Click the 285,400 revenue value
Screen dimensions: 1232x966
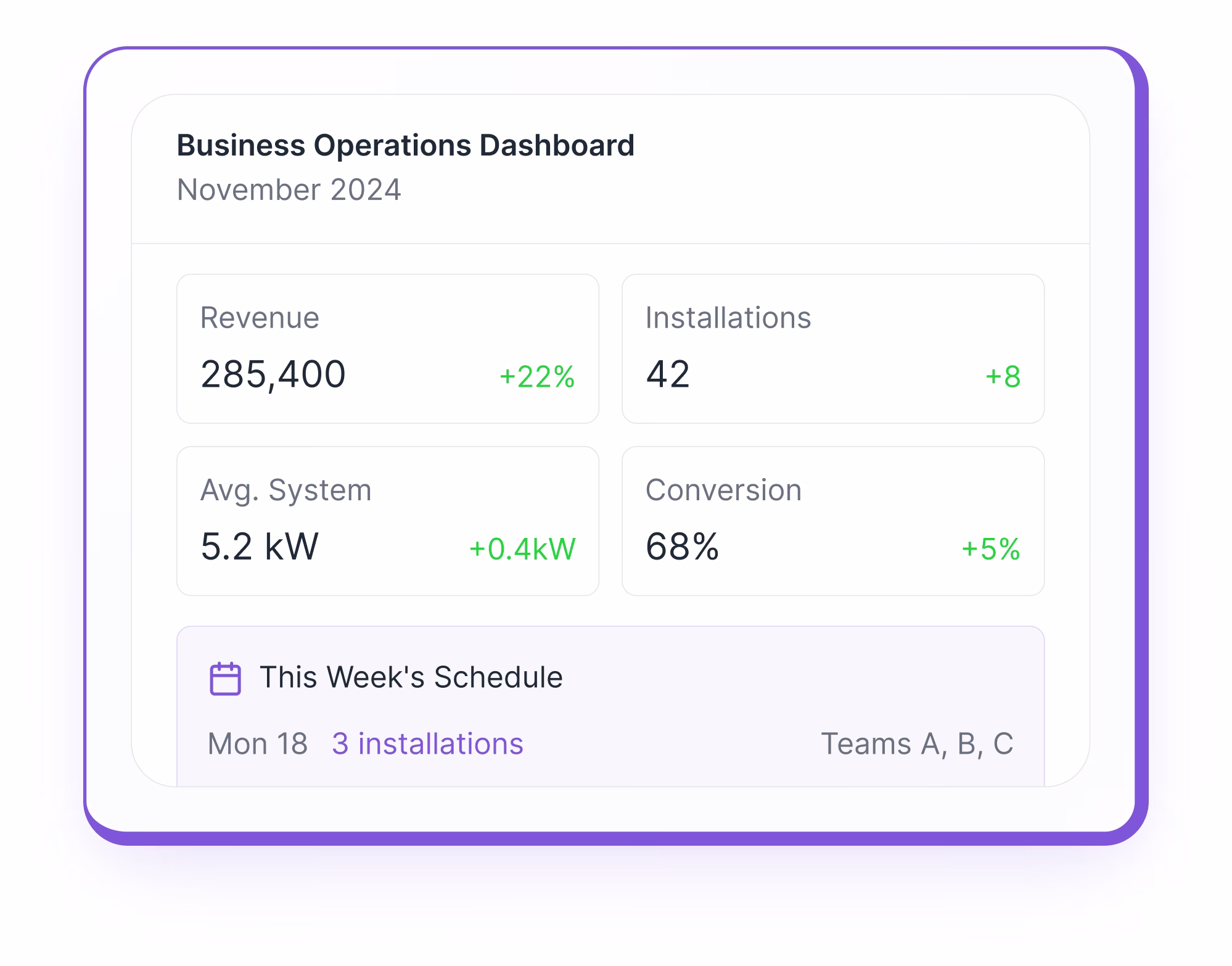(x=273, y=374)
